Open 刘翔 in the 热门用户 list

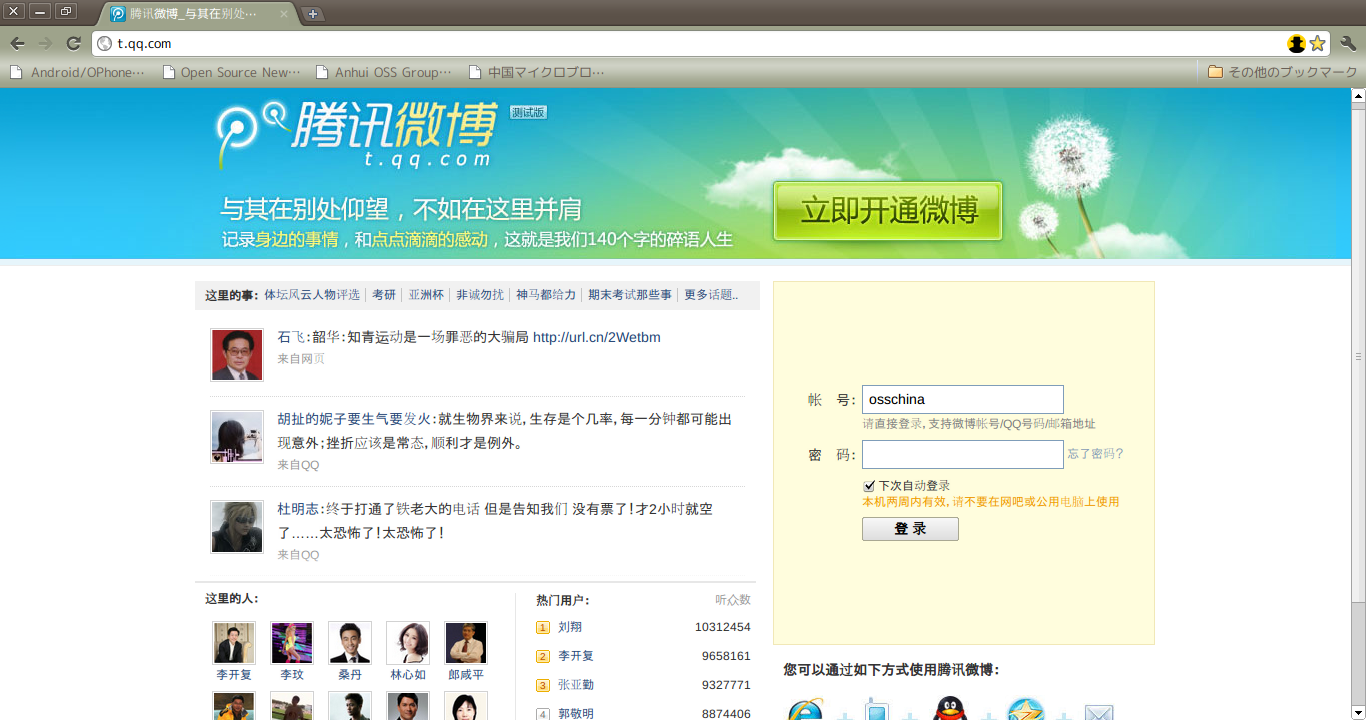pos(570,627)
